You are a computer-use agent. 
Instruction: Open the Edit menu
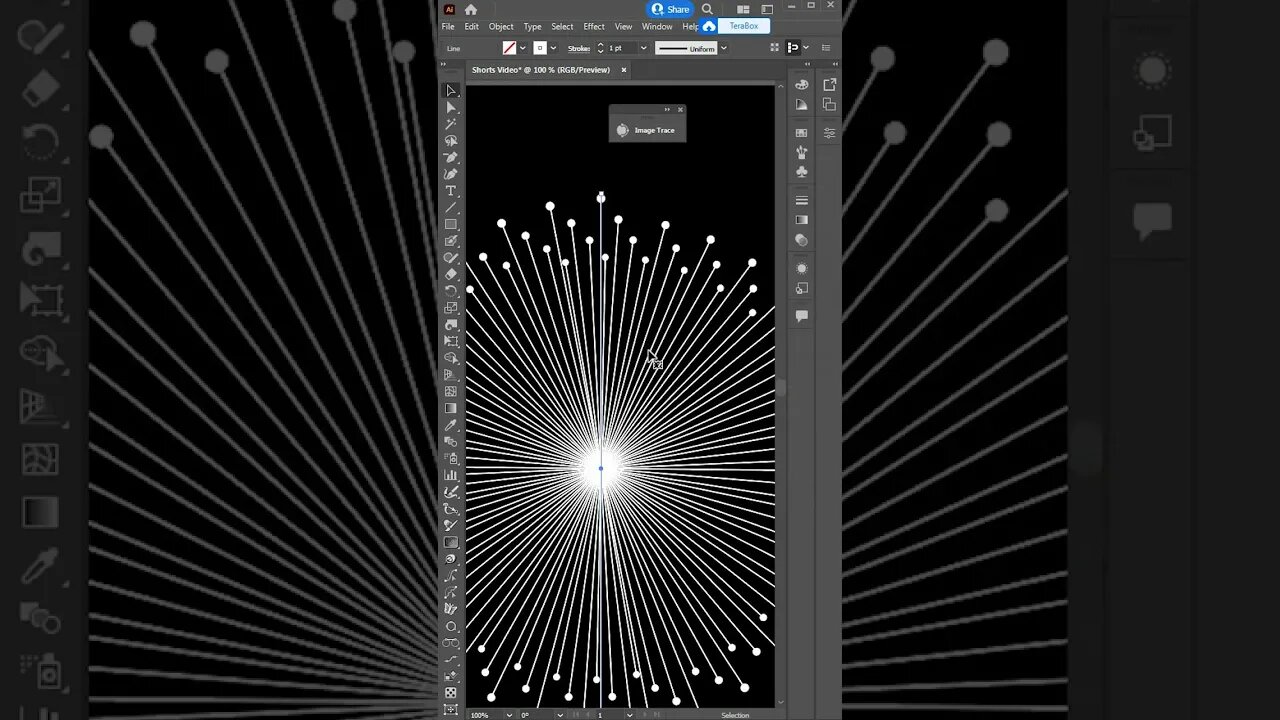471,27
